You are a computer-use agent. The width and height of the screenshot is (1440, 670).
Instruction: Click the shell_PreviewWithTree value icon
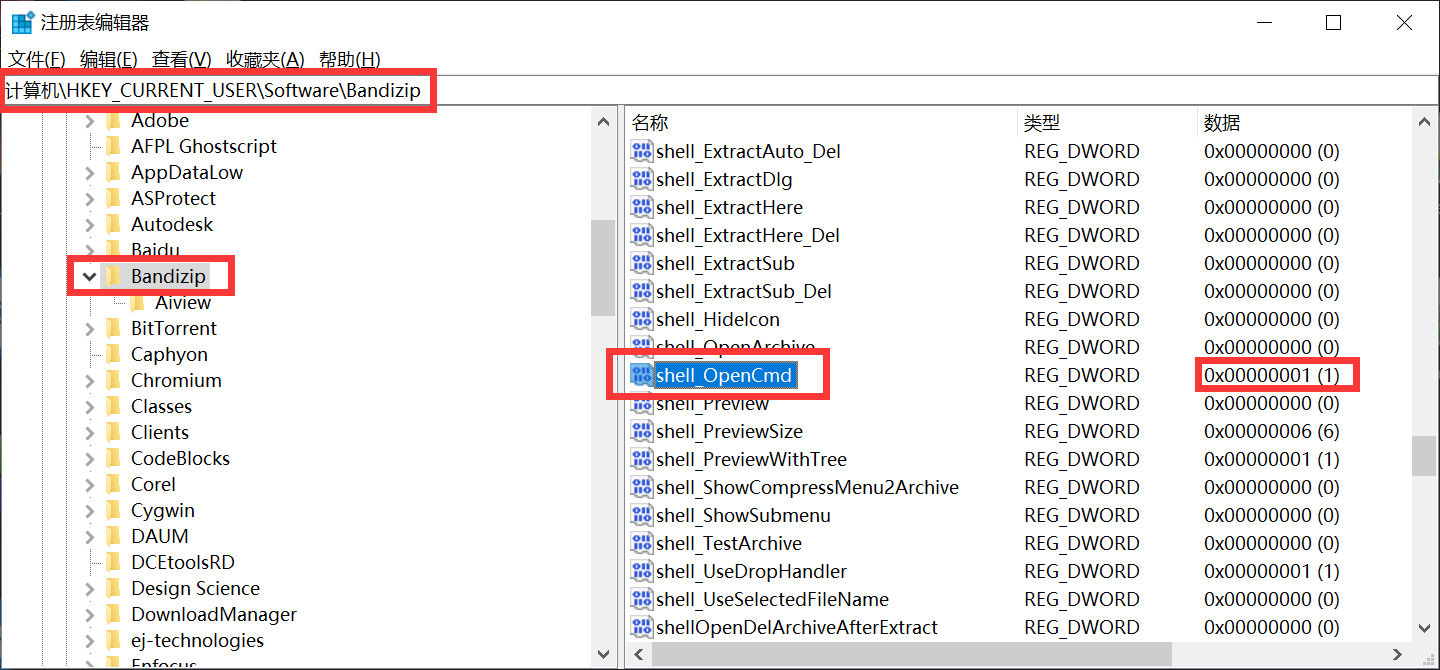640,460
